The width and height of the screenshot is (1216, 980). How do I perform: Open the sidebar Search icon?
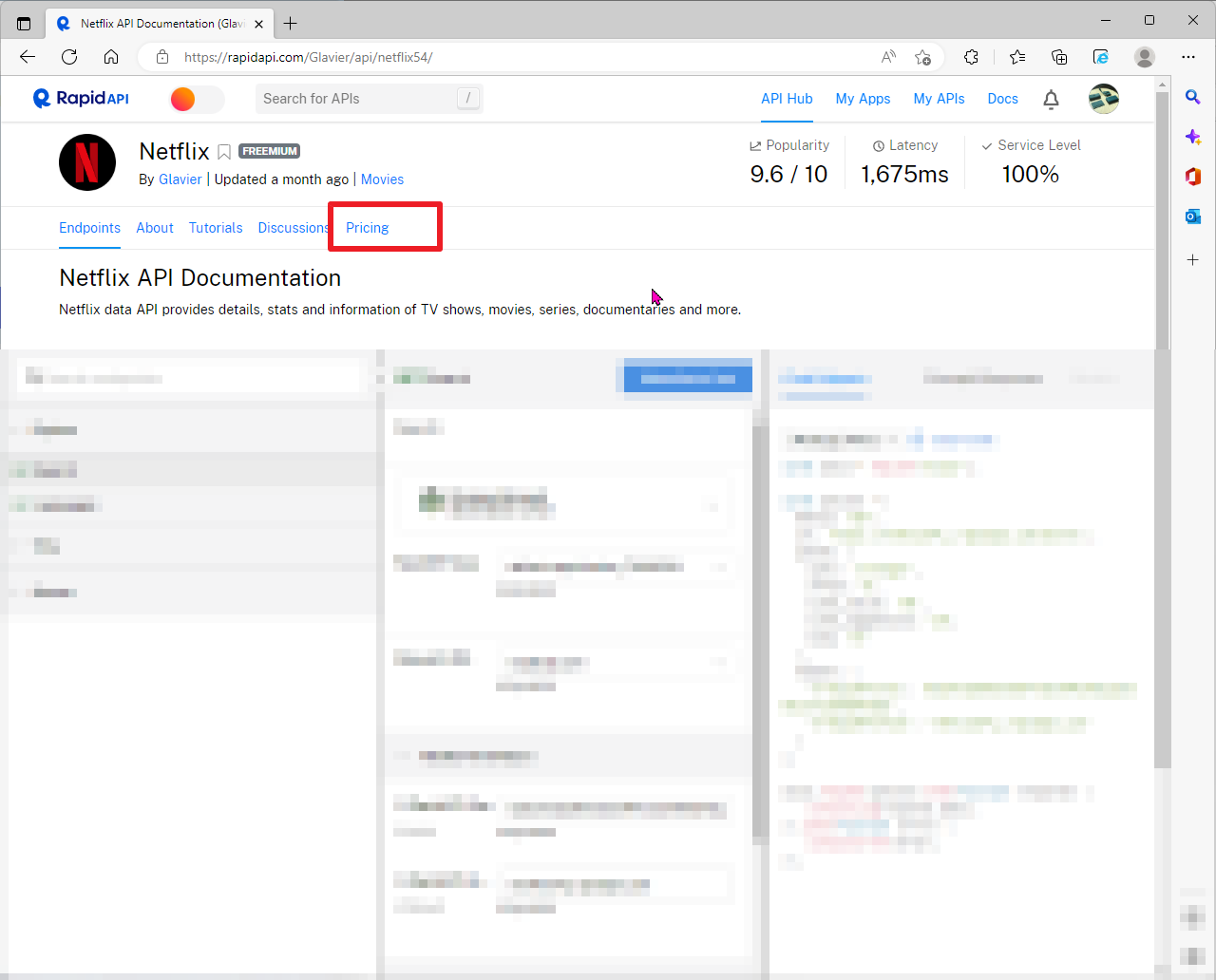tap(1193, 97)
